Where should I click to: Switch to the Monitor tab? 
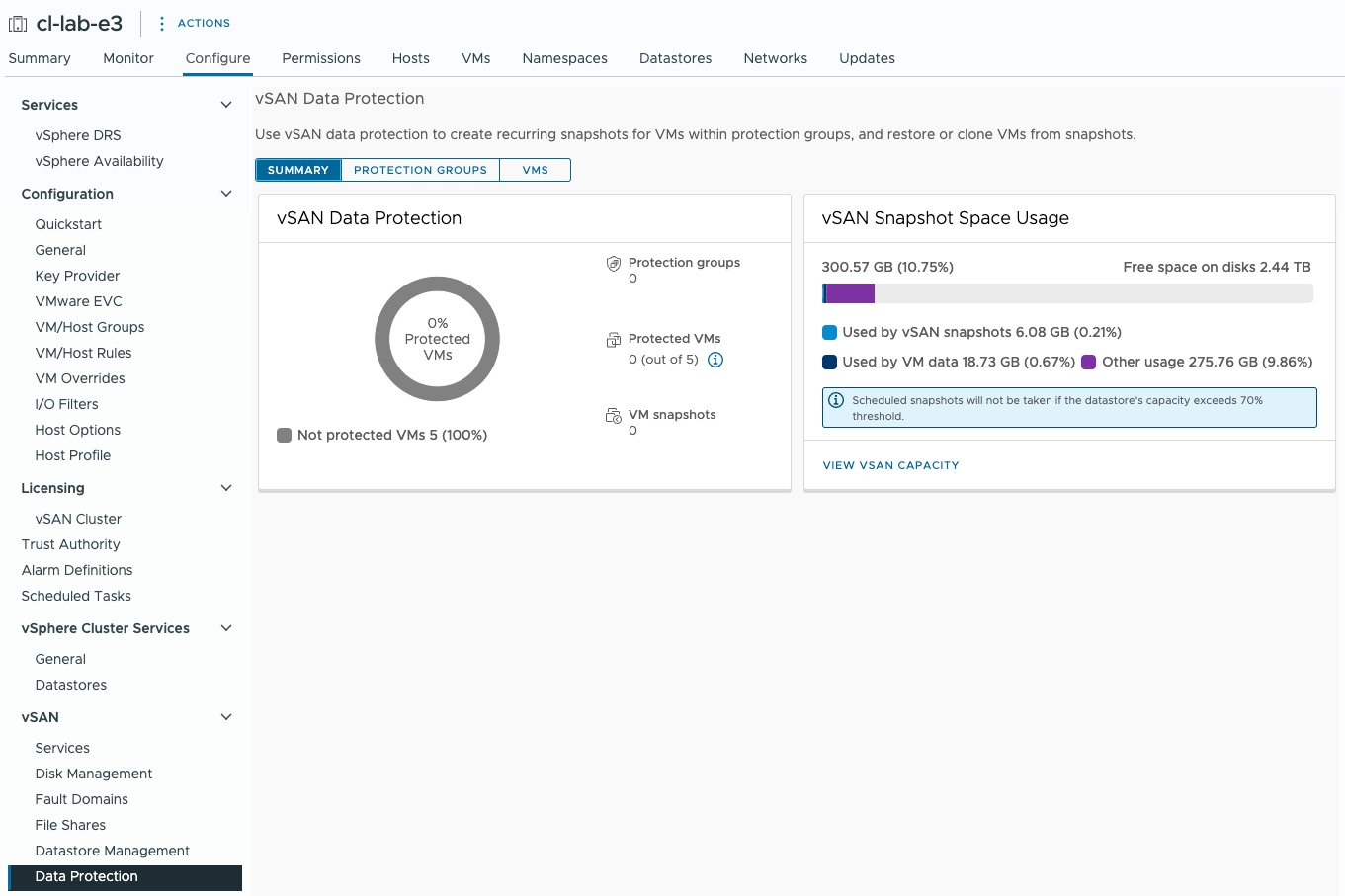(x=128, y=58)
